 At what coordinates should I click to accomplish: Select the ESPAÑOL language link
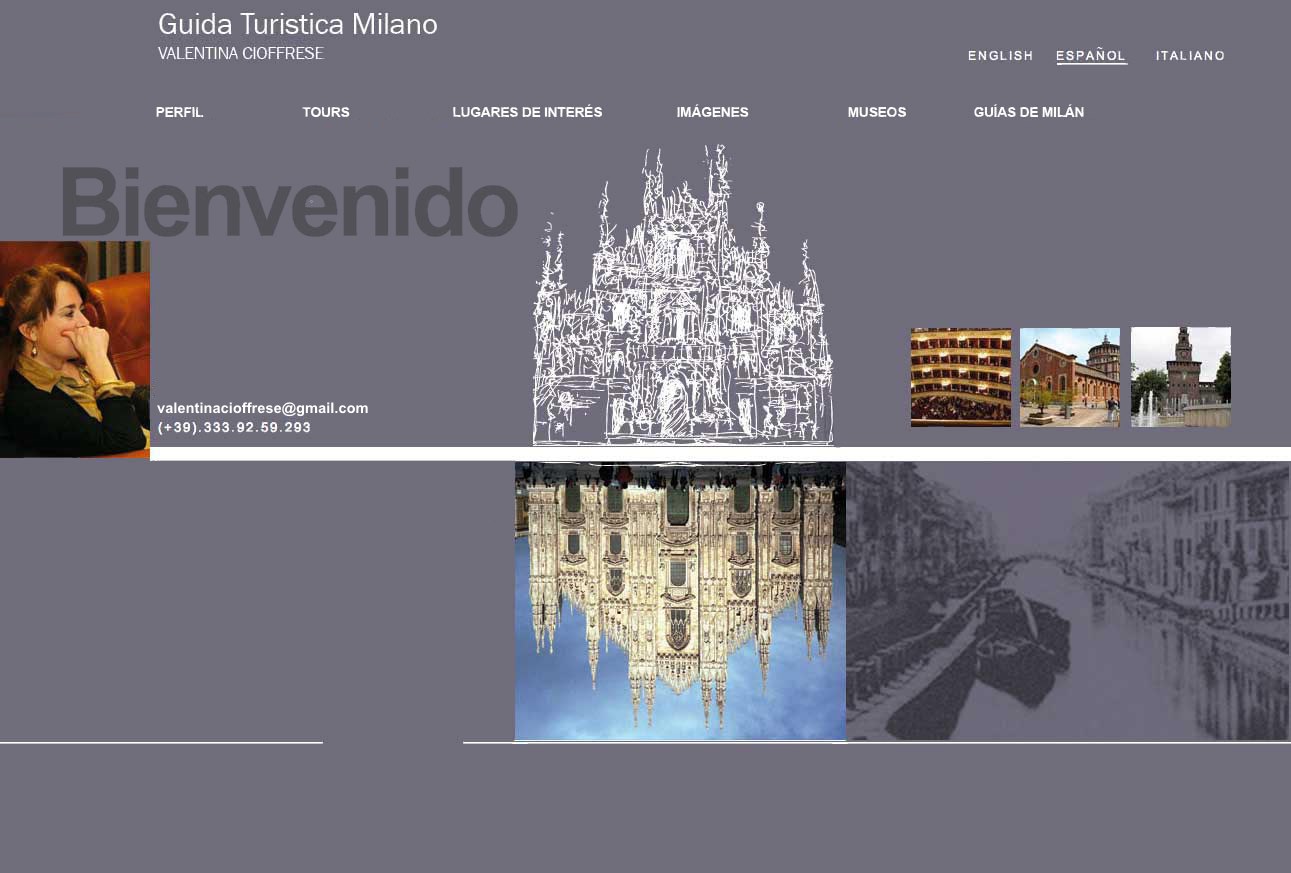1091,56
